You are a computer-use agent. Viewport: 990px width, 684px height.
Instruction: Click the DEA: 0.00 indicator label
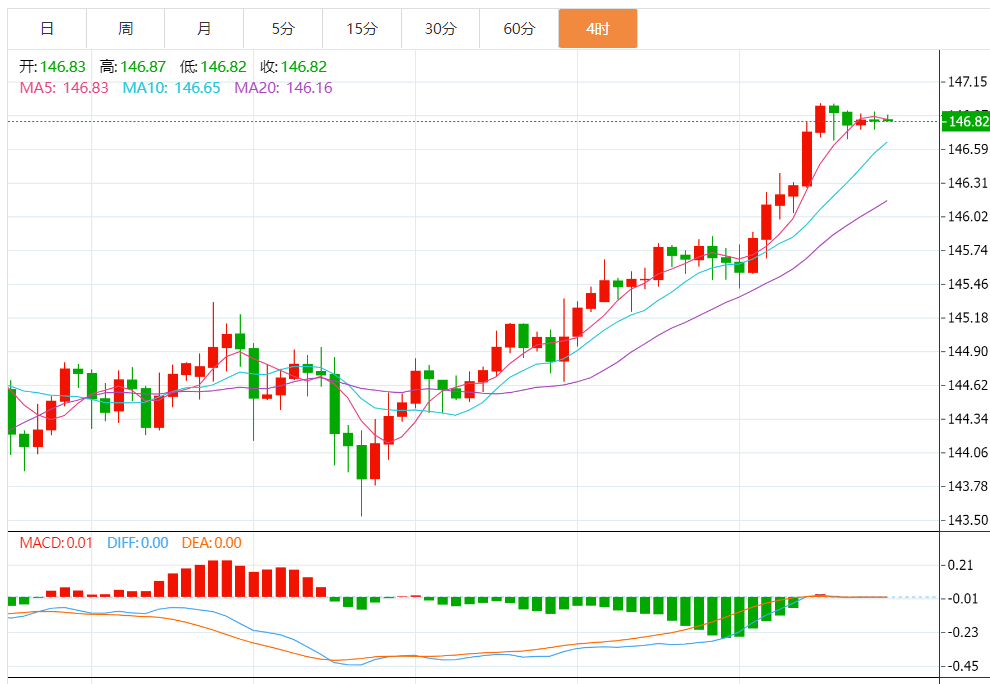coord(212,543)
